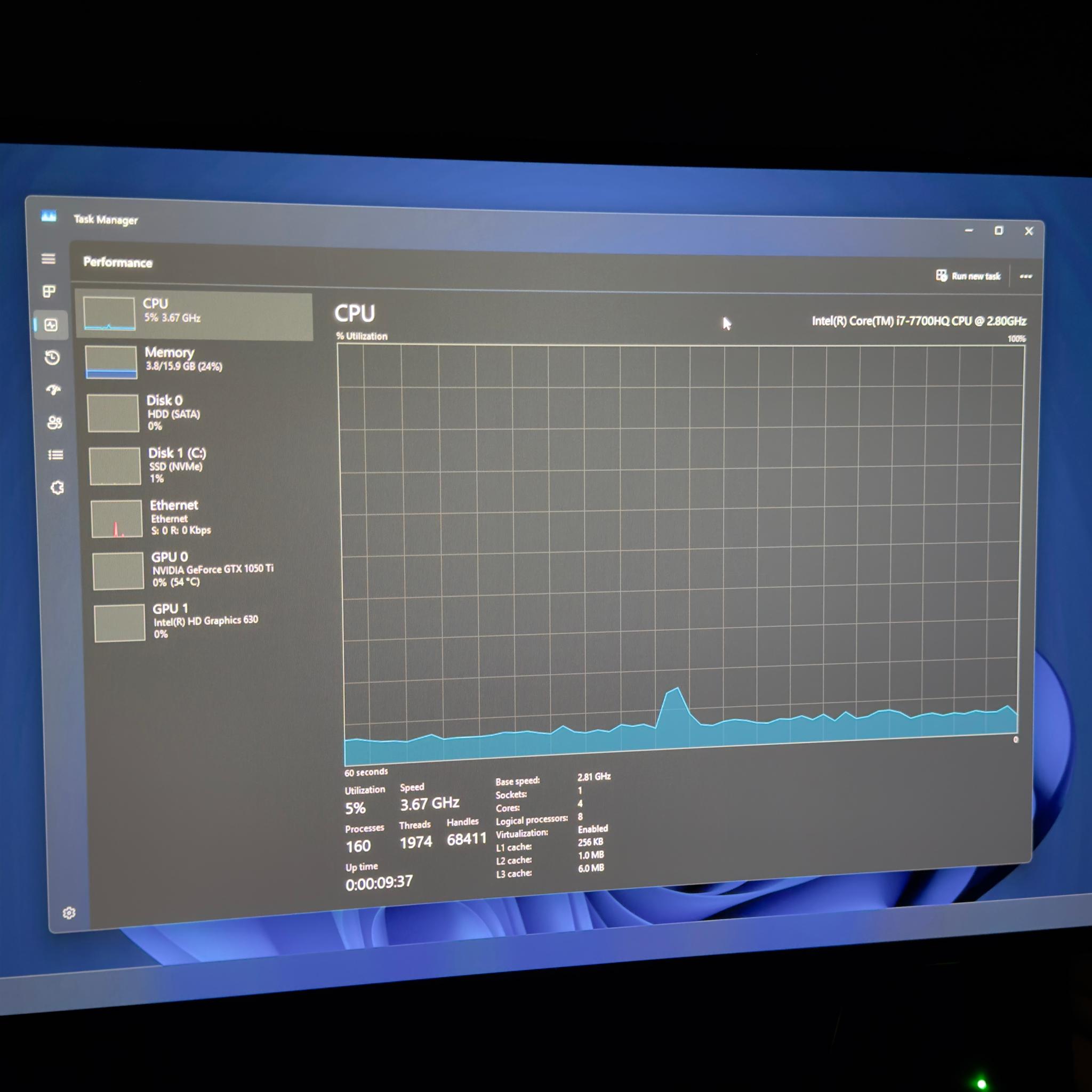Click the large CPU heading
1092x1092 pixels.
click(x=355, y=313)
